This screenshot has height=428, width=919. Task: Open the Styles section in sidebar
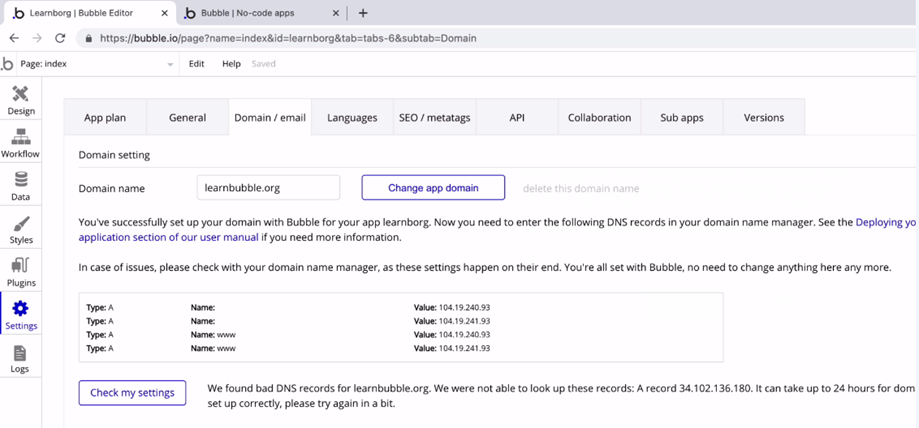pyautogui.click(x=21, y=229)
